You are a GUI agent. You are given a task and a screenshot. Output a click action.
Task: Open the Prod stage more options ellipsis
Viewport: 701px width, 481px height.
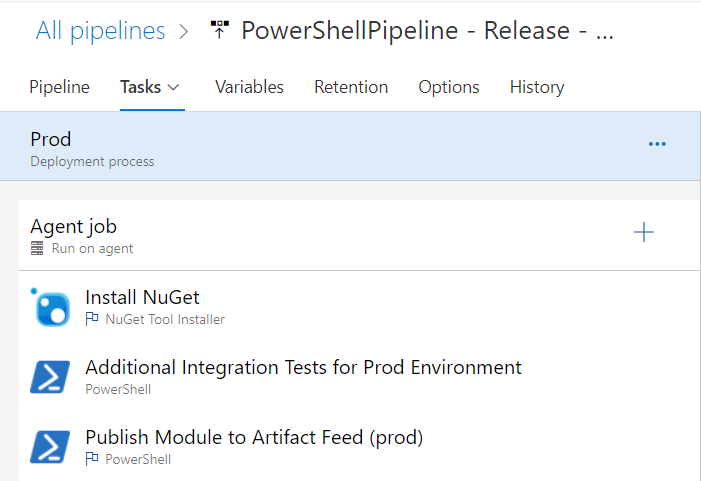(657, 144)
